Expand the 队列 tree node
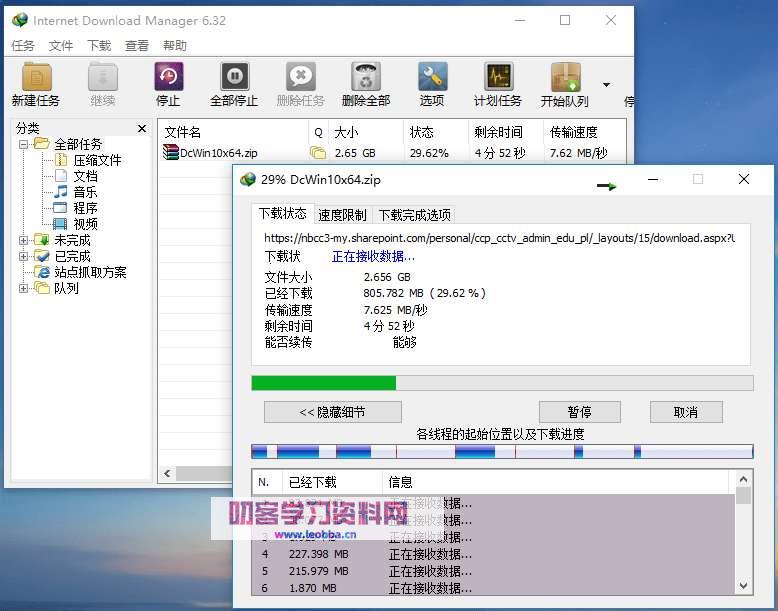This screenshot has width=778, height=611. click(x=23, y=288)
